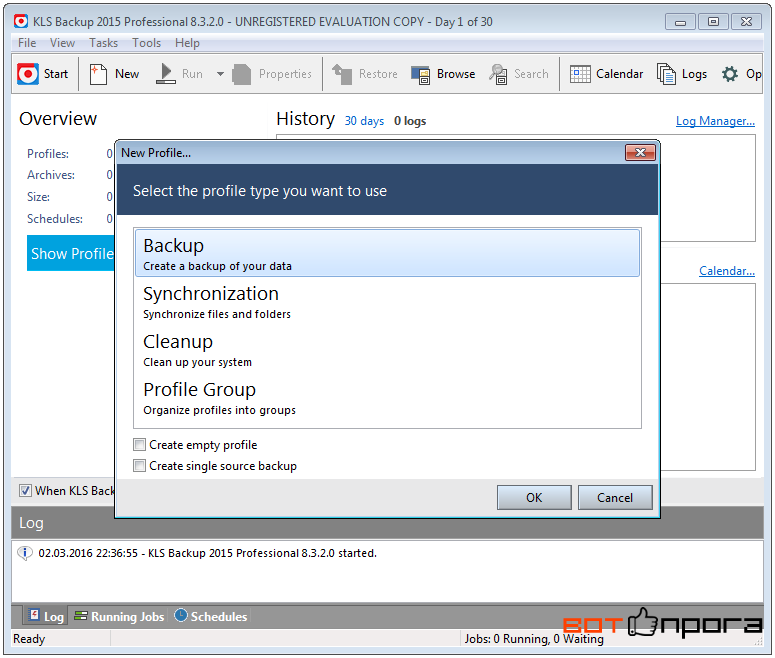Image resolution: width=775 pixels, height=658 pixels.
Task: Enable Create empty profile checkbox
Action: (140, 444)
